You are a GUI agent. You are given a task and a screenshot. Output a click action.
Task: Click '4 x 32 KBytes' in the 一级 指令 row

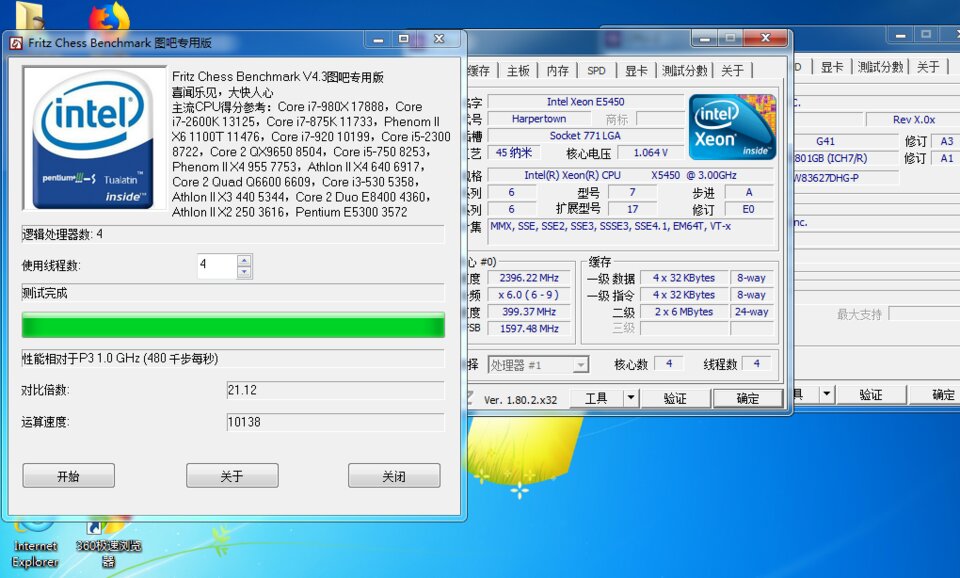point(684,295)
